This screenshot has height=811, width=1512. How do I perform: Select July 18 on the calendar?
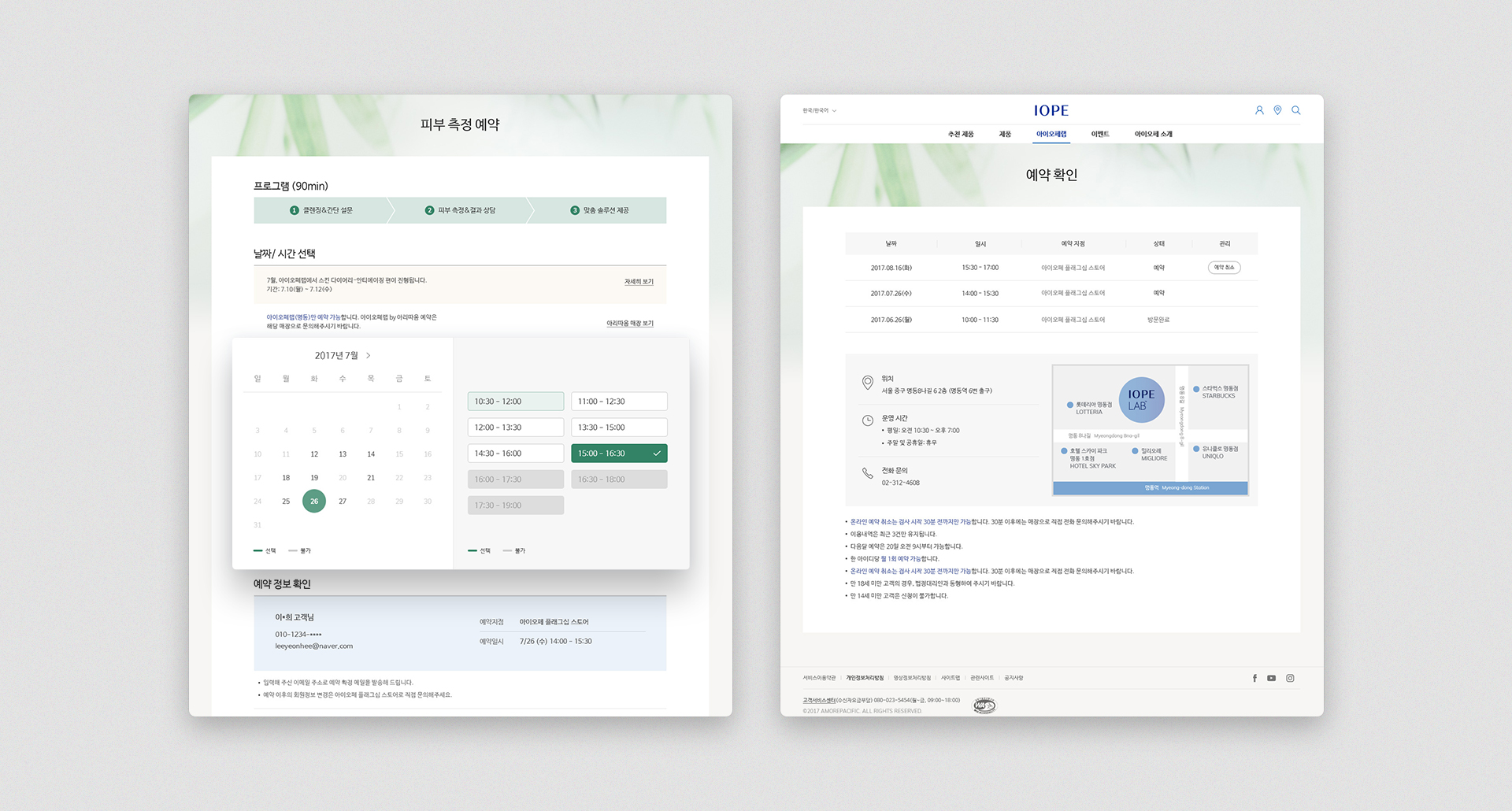[286, 478]
